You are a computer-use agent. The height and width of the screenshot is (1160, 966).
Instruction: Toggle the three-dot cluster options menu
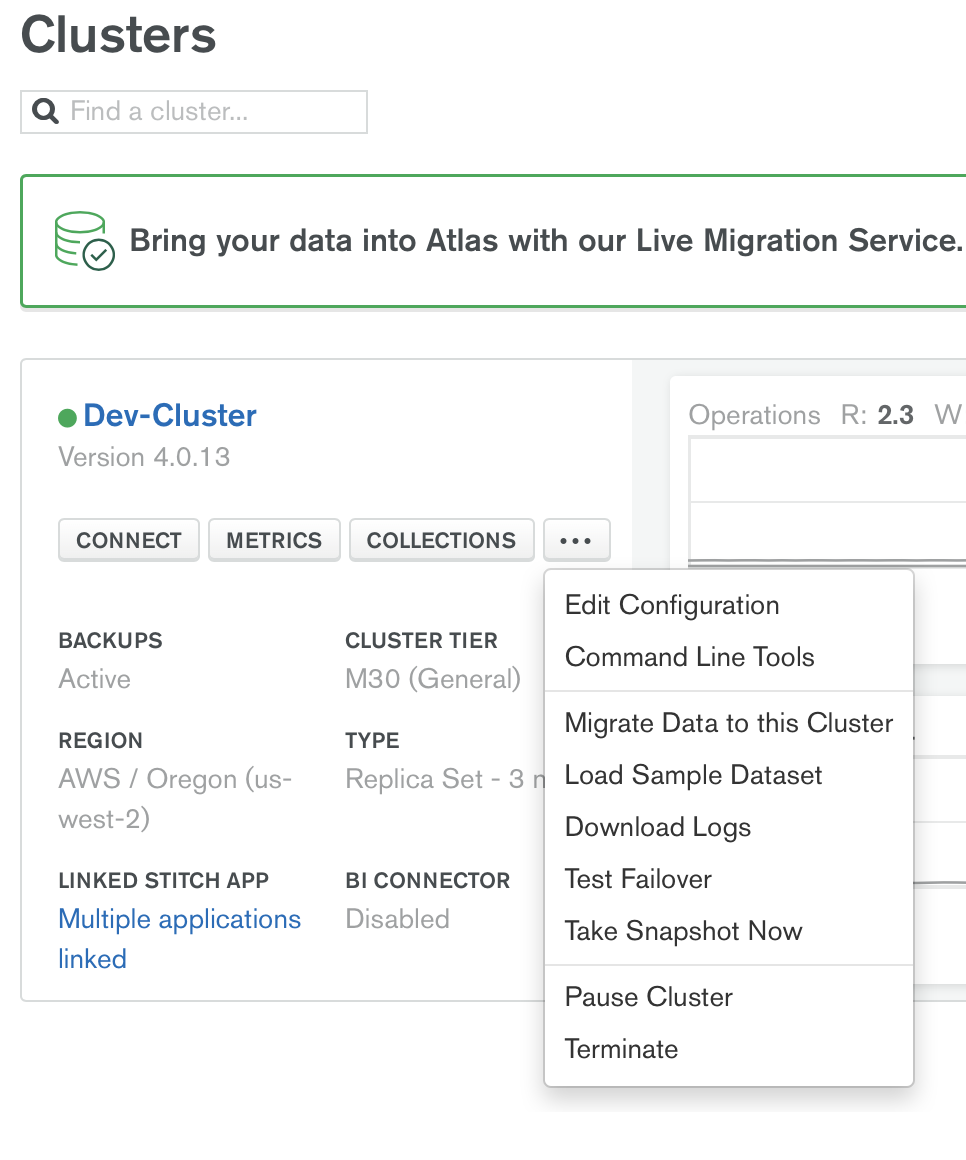click(576, 540)
